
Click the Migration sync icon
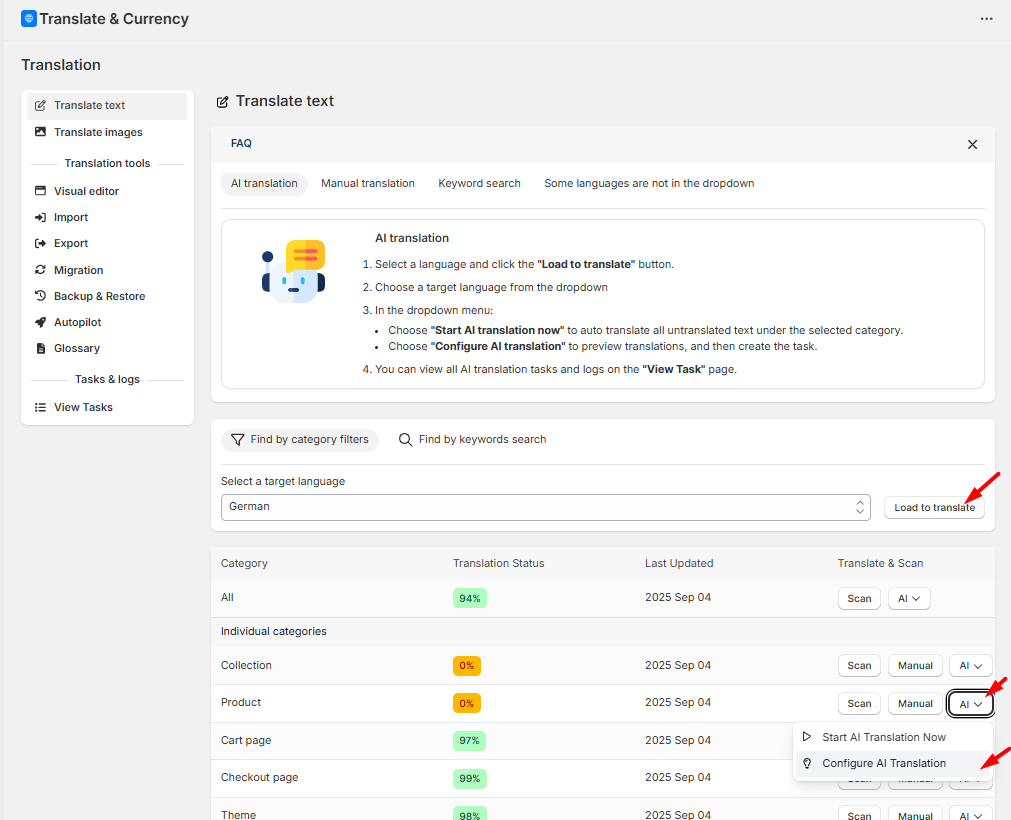point(40,270)
